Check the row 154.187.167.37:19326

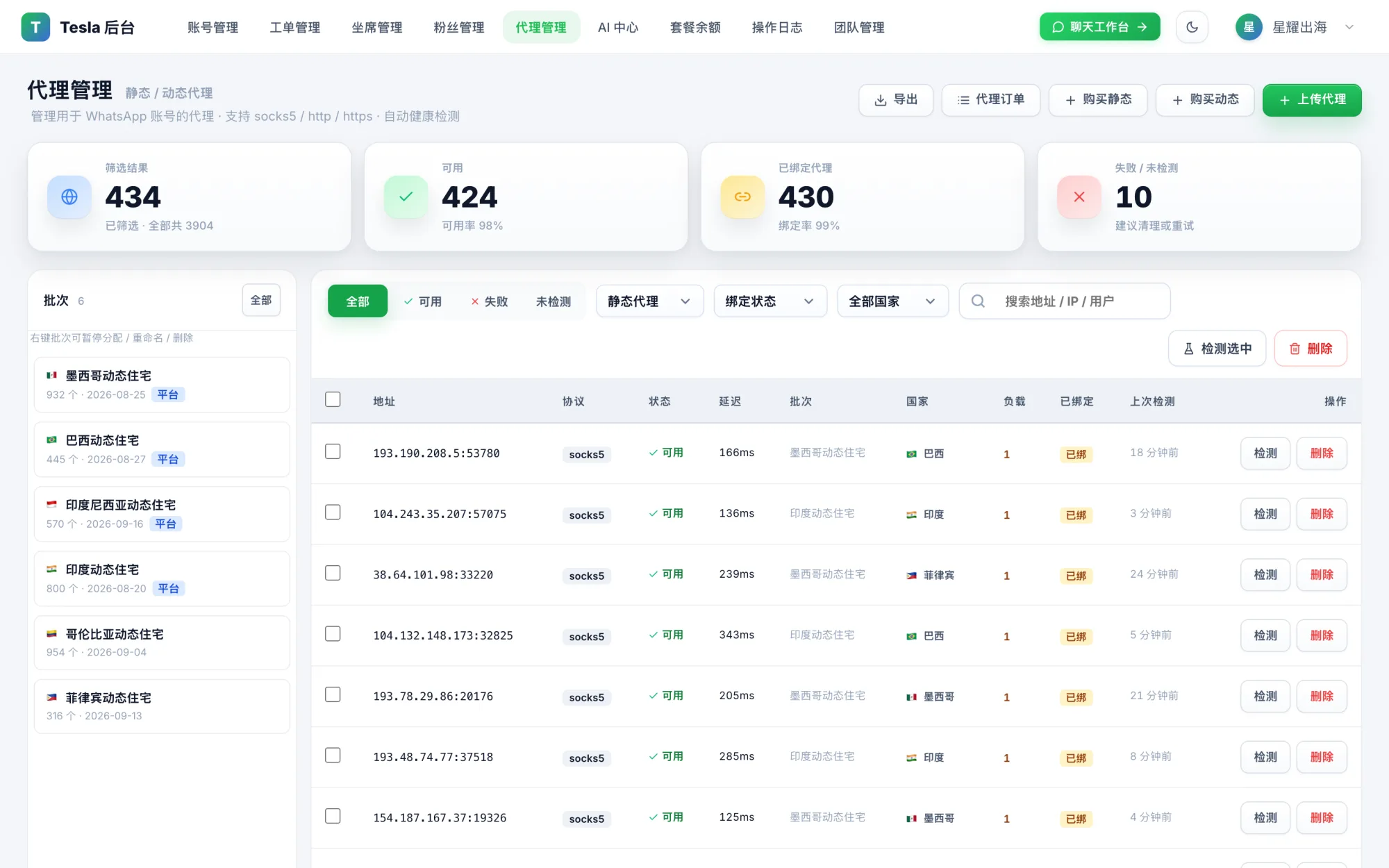pyautogui.click(x=333, y=816)
